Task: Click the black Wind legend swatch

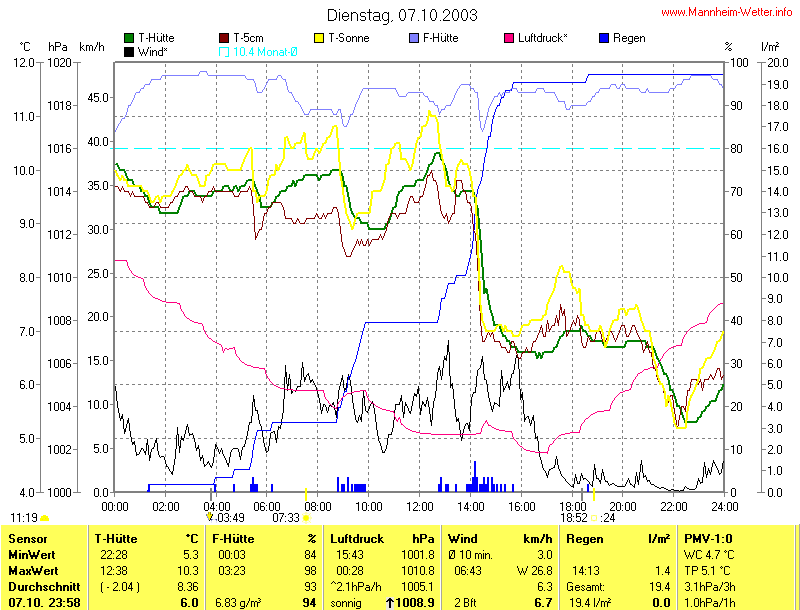Action: (129, 51)
